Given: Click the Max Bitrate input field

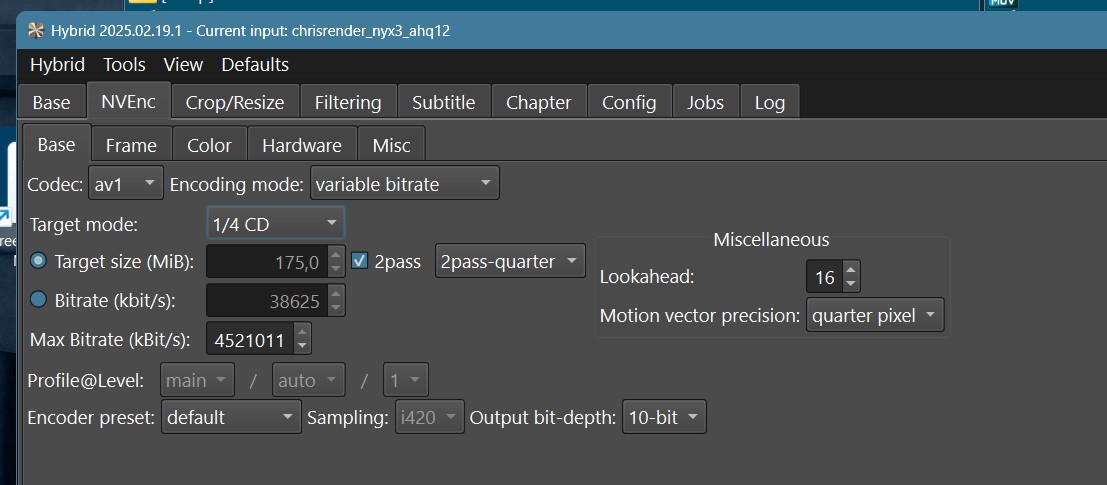Looking at the screenshot, I should click(x=250, y=340).
